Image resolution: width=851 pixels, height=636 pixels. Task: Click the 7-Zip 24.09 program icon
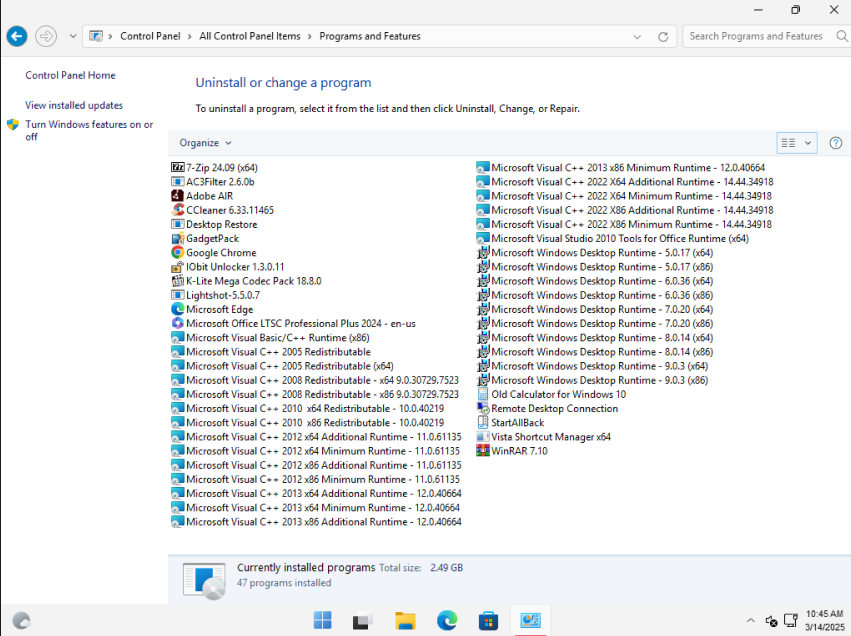[x=177, y=167]
